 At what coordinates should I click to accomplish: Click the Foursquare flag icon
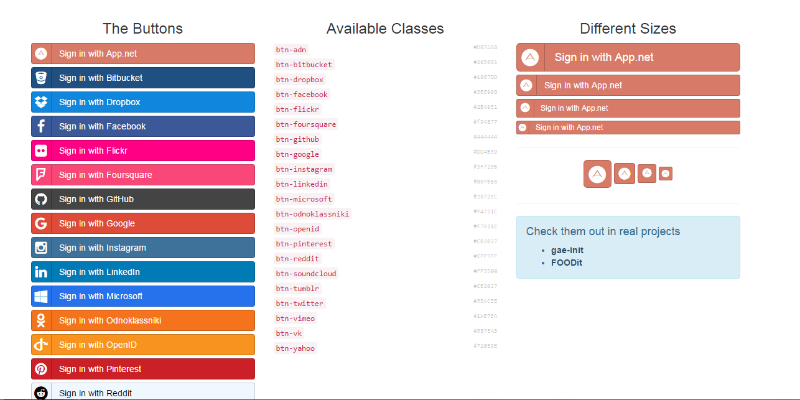coord(41,175)
